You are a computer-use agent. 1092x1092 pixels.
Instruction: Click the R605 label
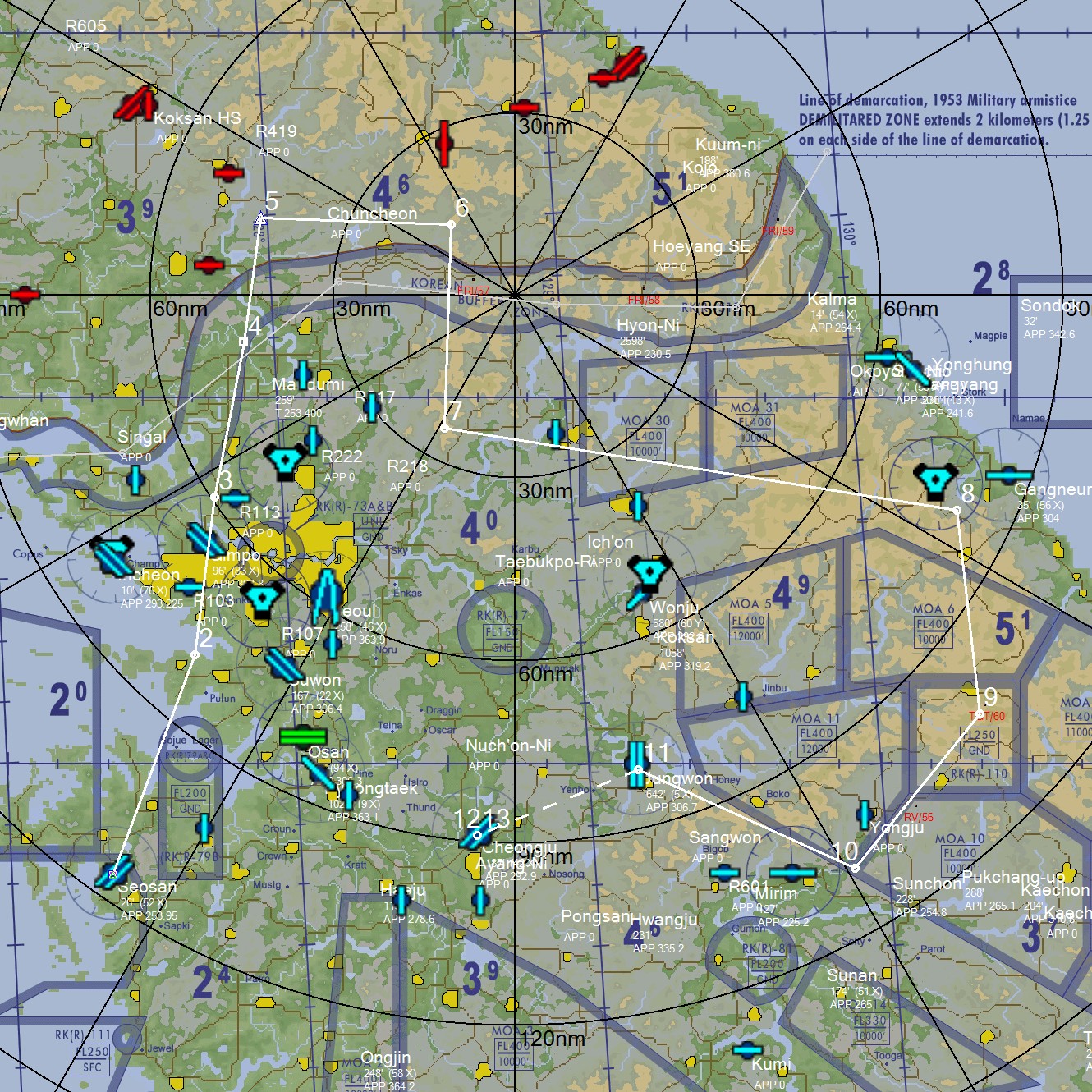click(85, 26)
